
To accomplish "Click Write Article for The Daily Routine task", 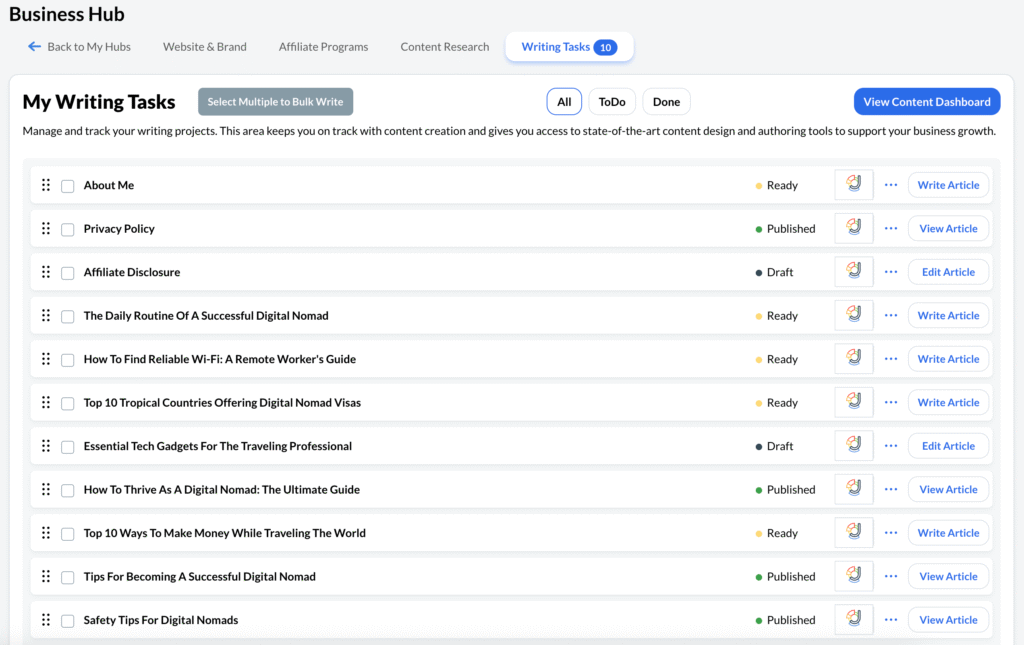I will (x=948, y=315).
